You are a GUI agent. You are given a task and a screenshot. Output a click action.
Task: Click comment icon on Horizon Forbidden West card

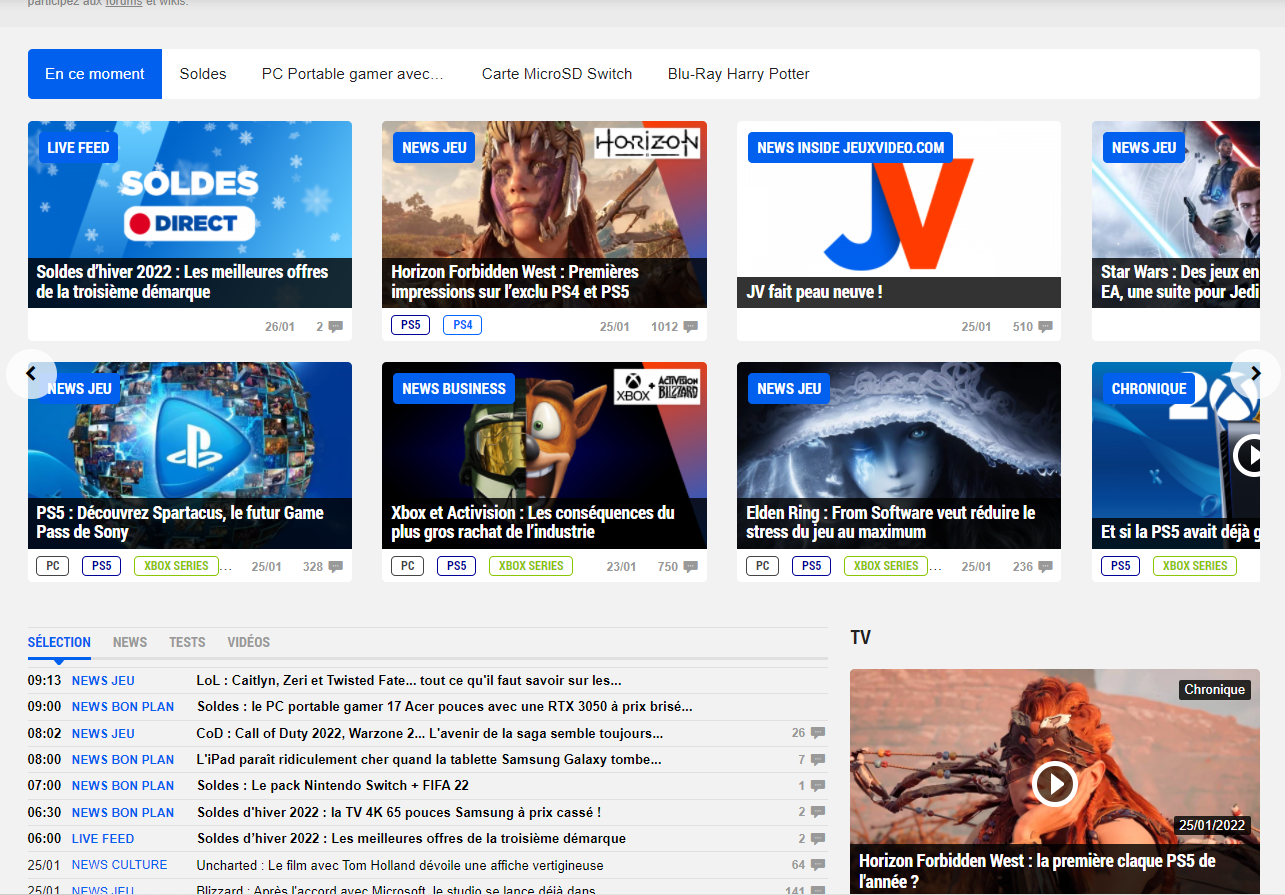[x=690, y=327]
